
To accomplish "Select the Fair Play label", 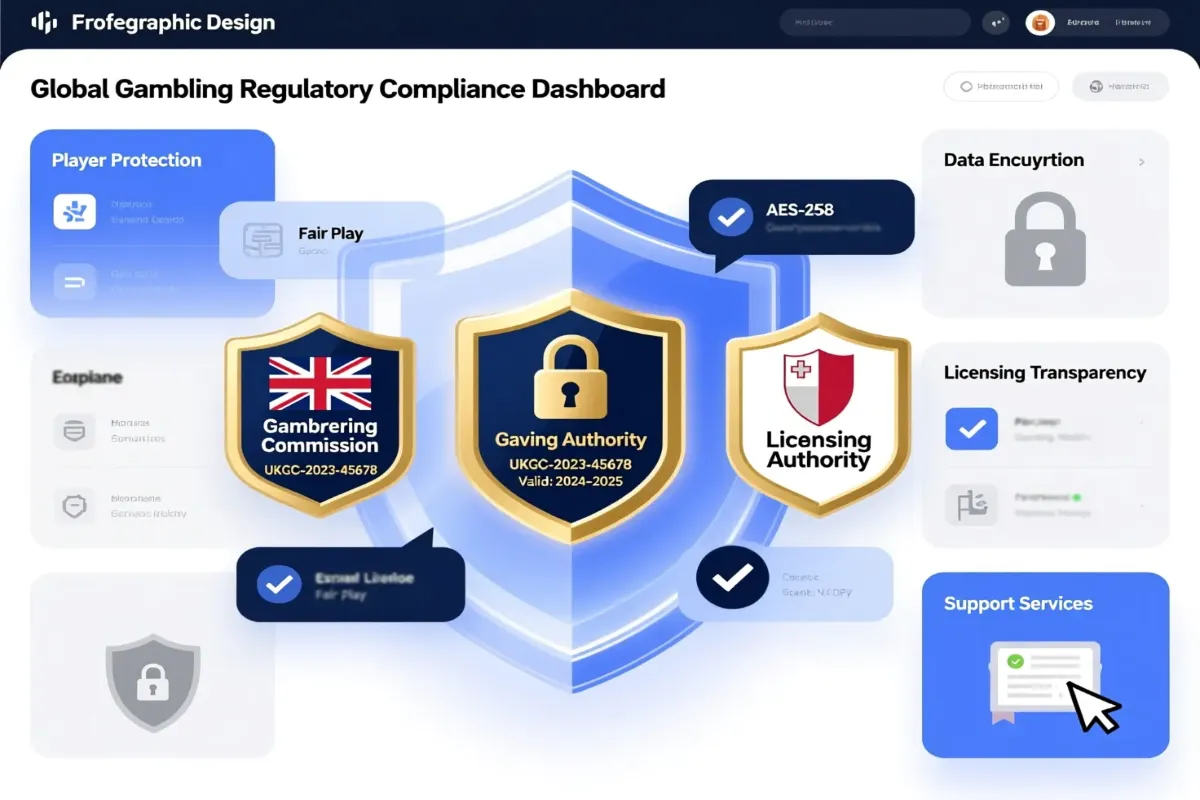I will tap(331, 233).
